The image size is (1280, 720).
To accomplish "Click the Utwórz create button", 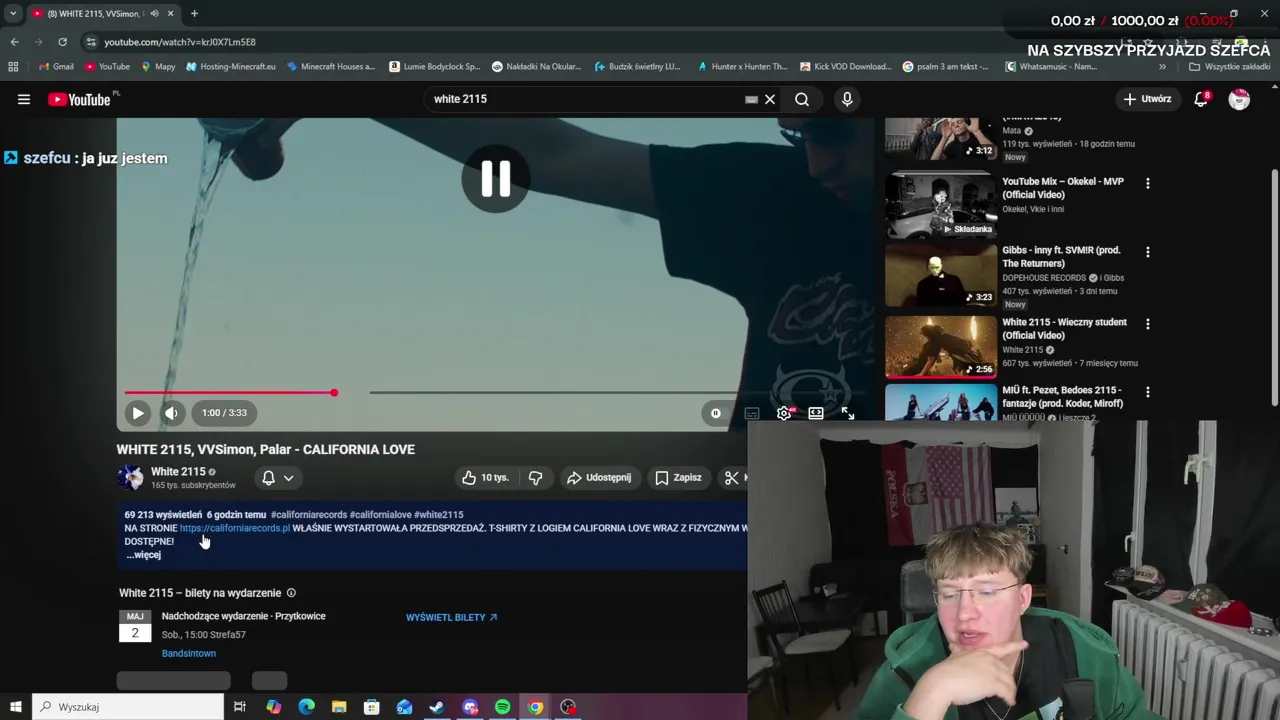I will (x=1147, y=99).
